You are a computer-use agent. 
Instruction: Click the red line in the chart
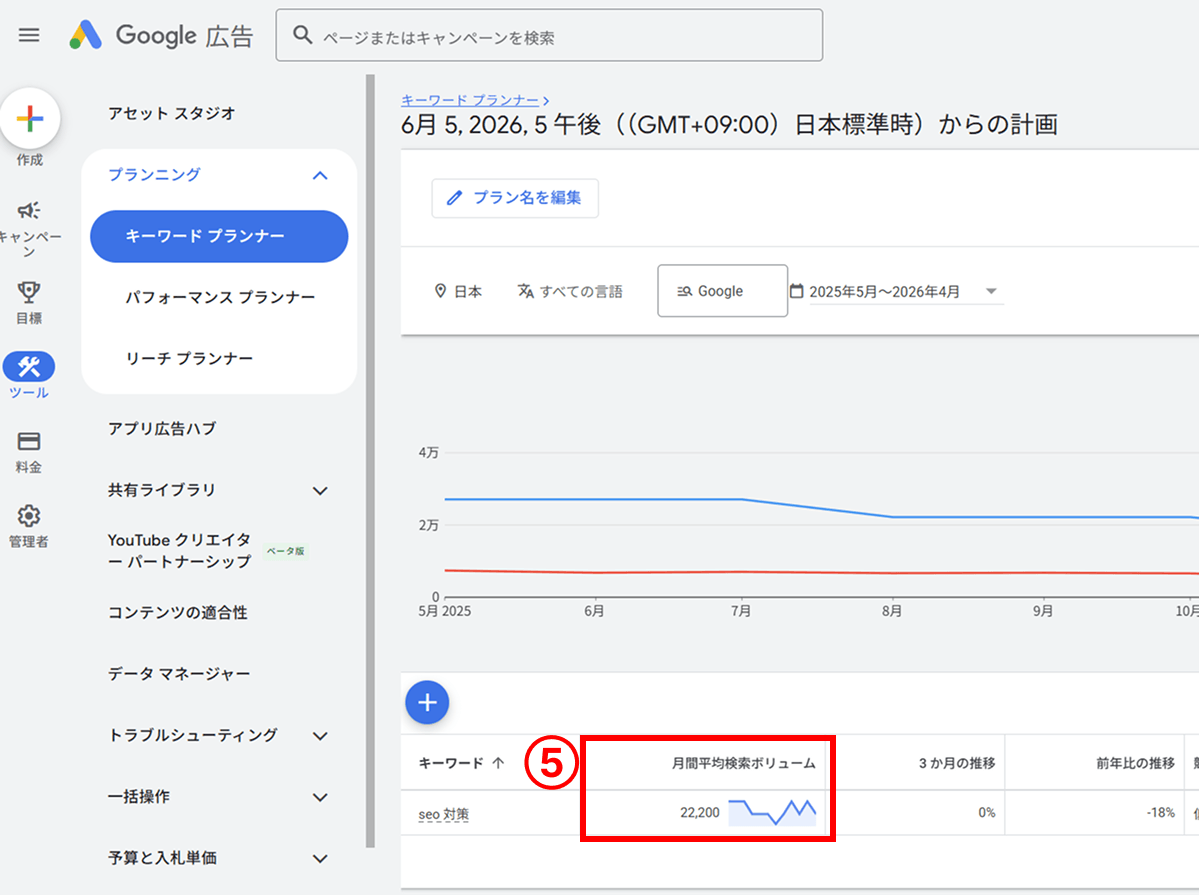(x=821, y=571)
